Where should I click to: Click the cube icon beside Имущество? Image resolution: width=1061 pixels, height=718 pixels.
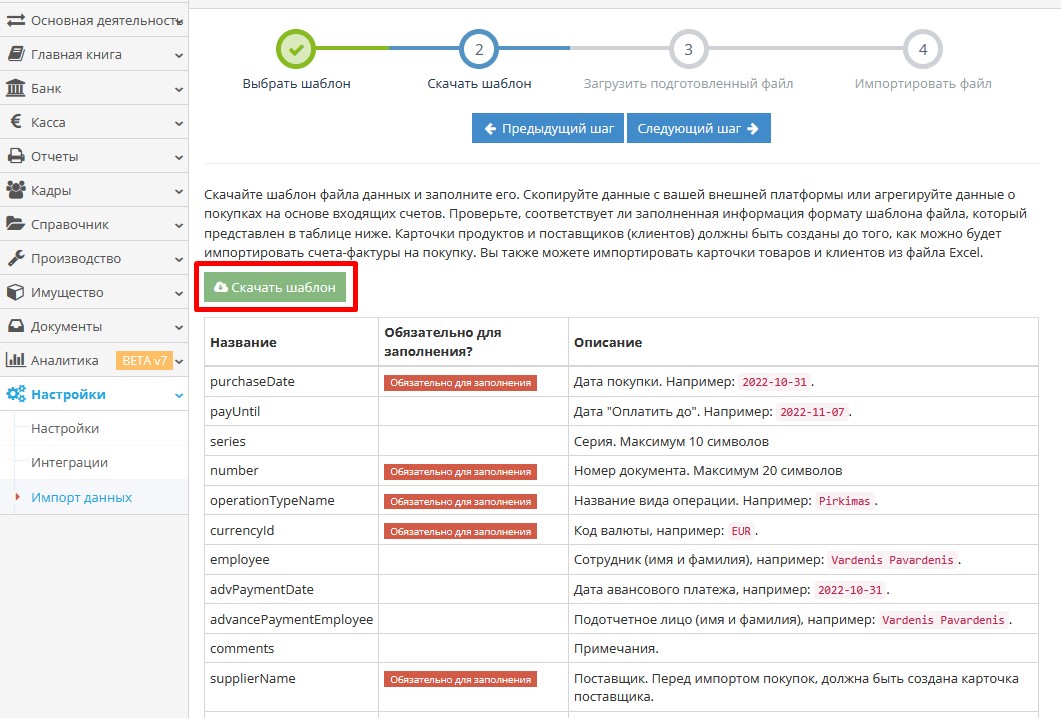point(16,293)
